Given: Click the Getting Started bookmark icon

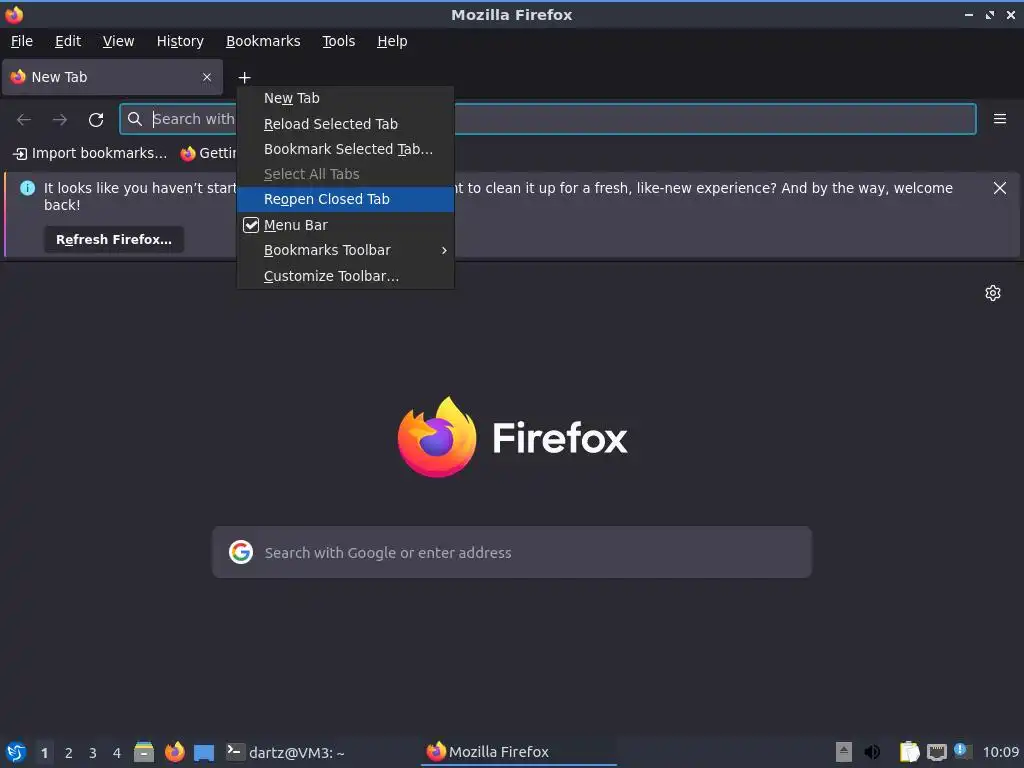Looking at the screenshot, I should (x=188, y=153).
